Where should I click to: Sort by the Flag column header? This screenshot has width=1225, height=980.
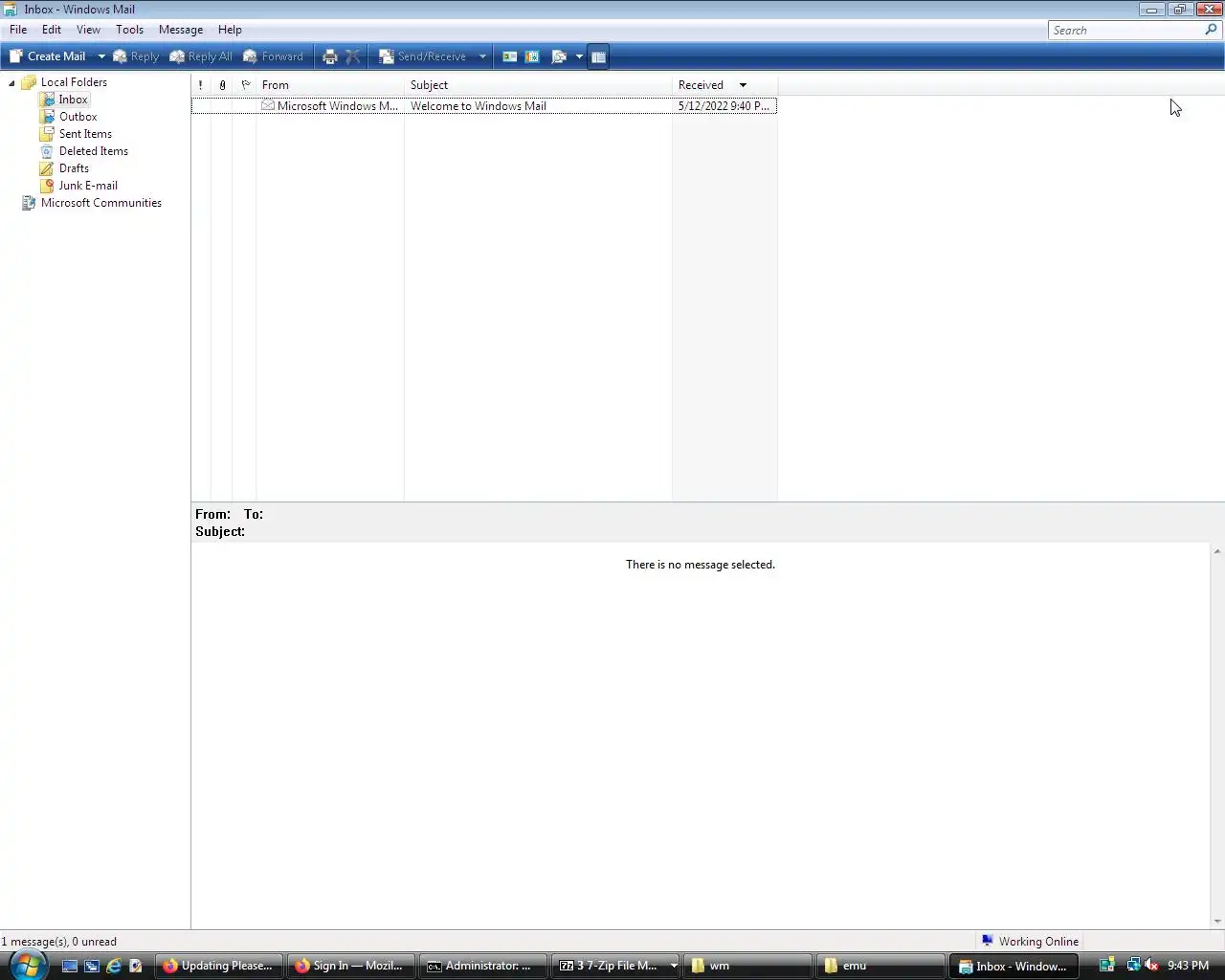pyautogui.click(x=245, y=85)
